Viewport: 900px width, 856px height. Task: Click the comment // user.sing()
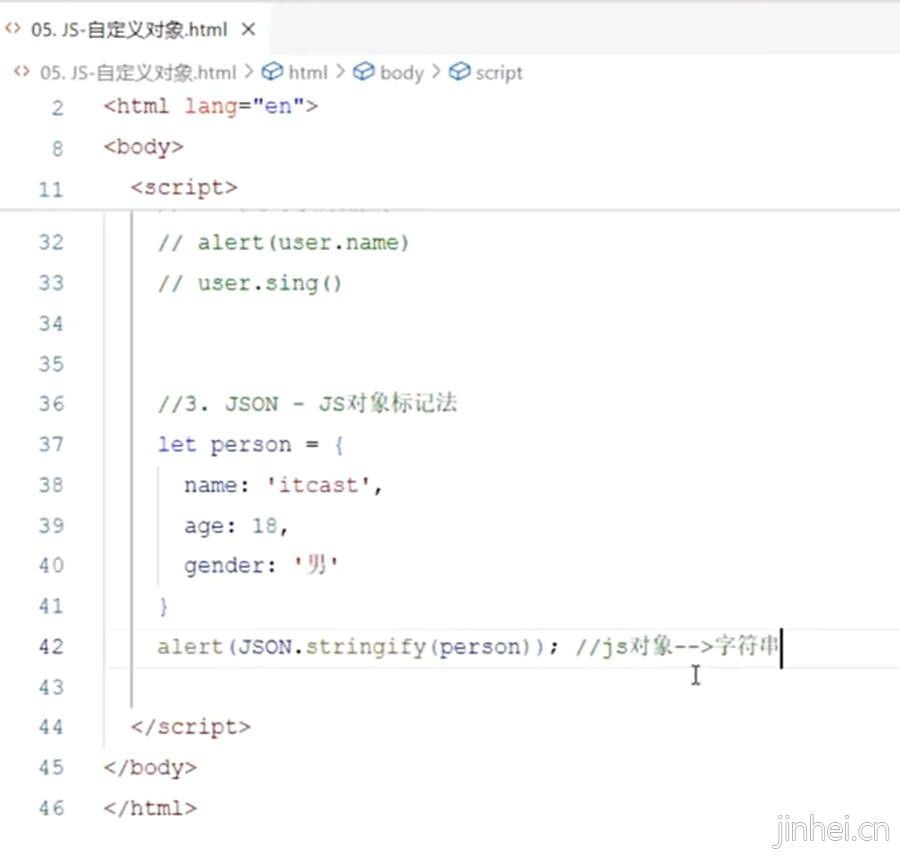click(x=250, y=284)
